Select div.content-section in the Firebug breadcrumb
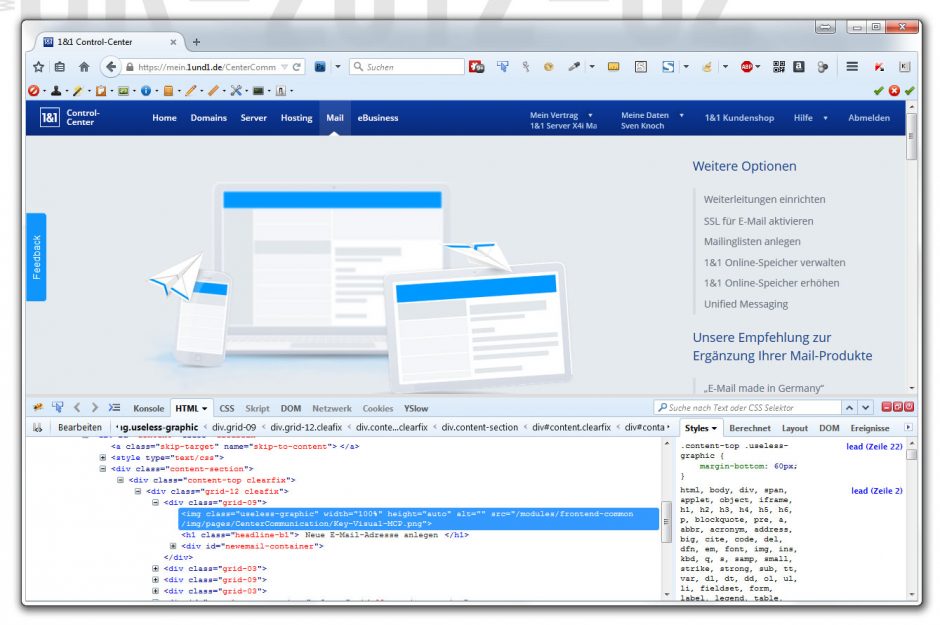This screenshot has height=625, width=940. click(x=480, y=427)
